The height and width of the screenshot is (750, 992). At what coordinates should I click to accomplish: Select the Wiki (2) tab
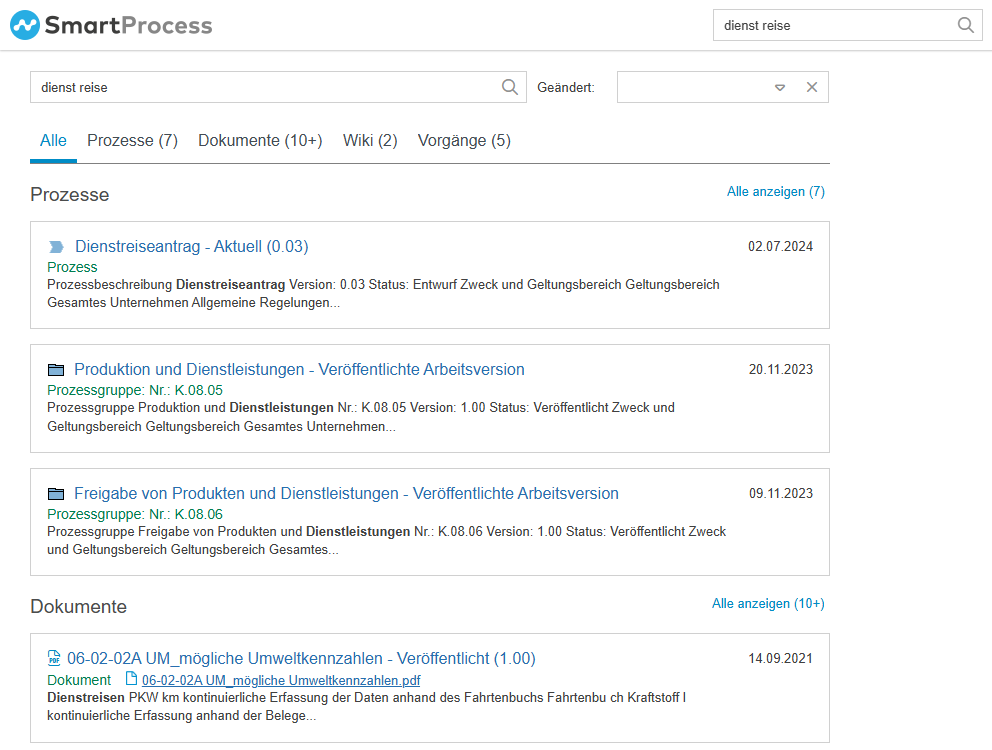(370, 141)
